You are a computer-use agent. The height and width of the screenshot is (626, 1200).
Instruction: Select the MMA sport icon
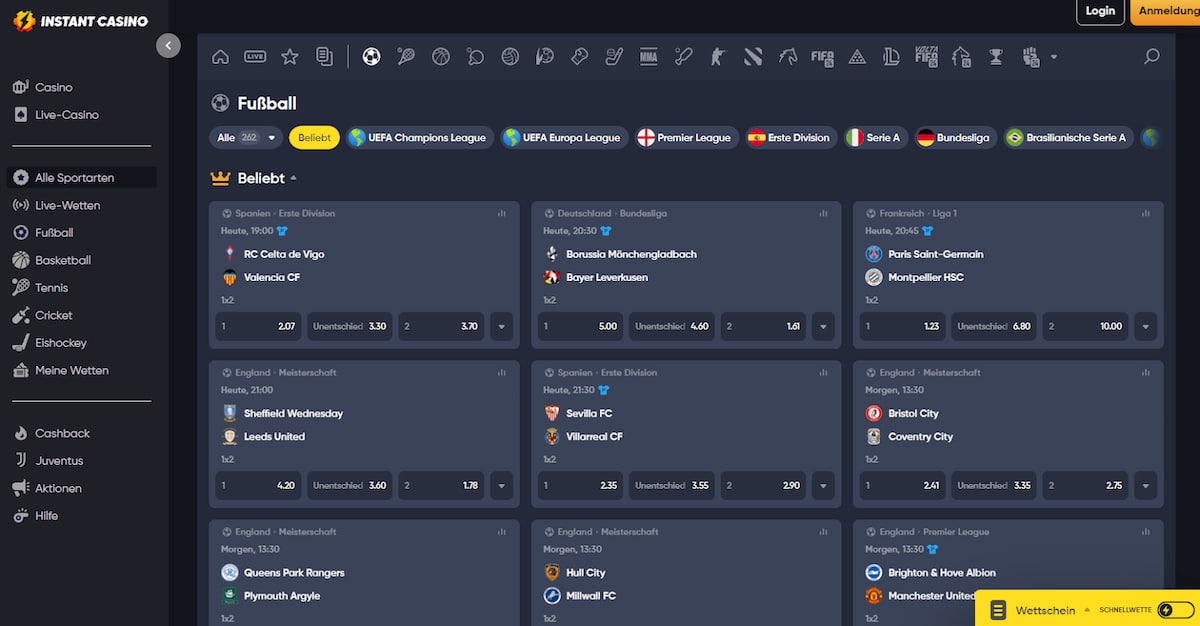pos(648,57)
